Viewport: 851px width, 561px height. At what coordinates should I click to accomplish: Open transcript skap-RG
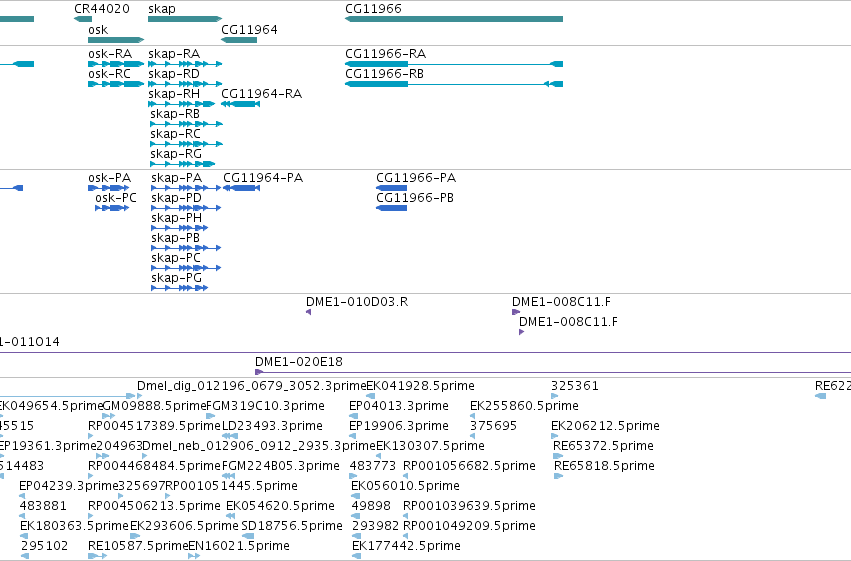tap(182, 164)
